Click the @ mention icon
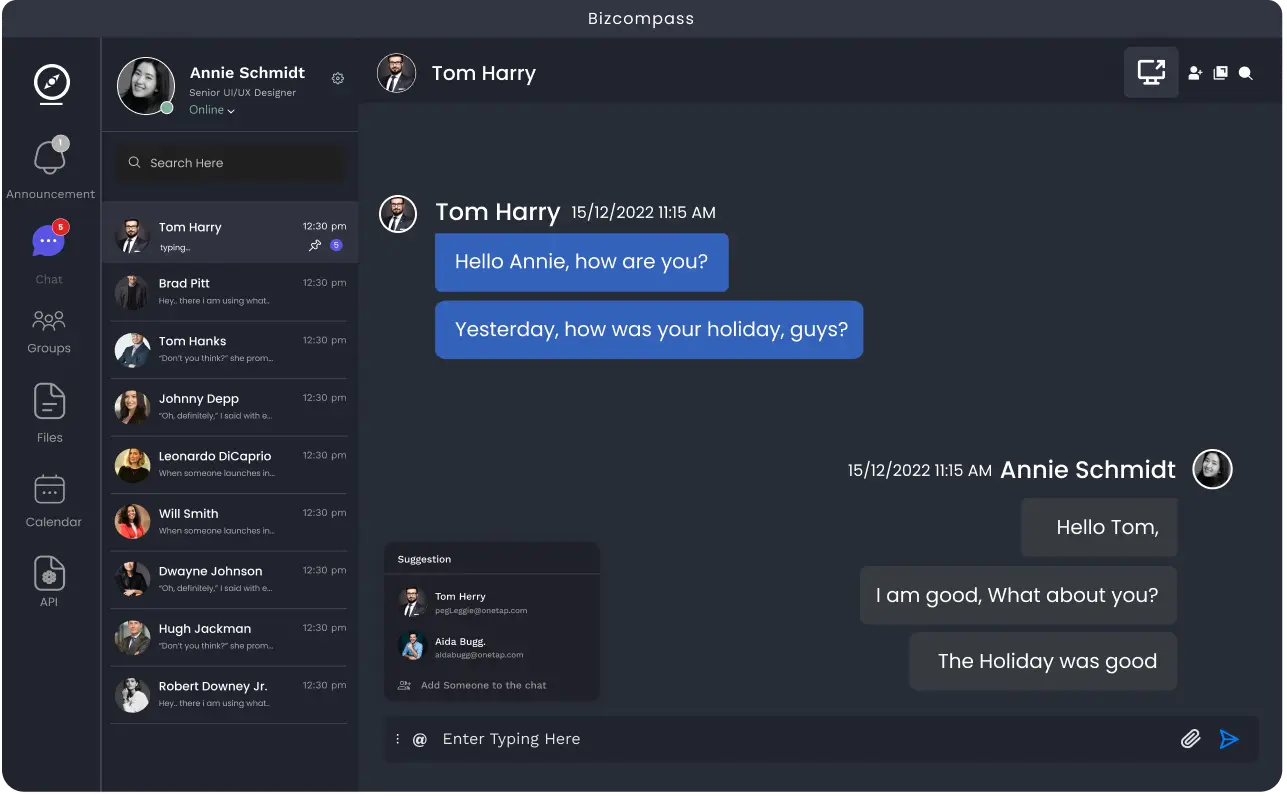Image resolution: width=1287 pixels, height=796 pixels. 420,739
